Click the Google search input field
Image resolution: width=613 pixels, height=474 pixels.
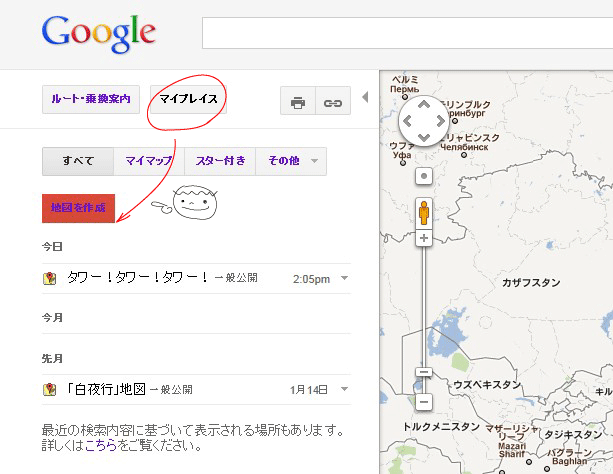[x=407, y=33]
